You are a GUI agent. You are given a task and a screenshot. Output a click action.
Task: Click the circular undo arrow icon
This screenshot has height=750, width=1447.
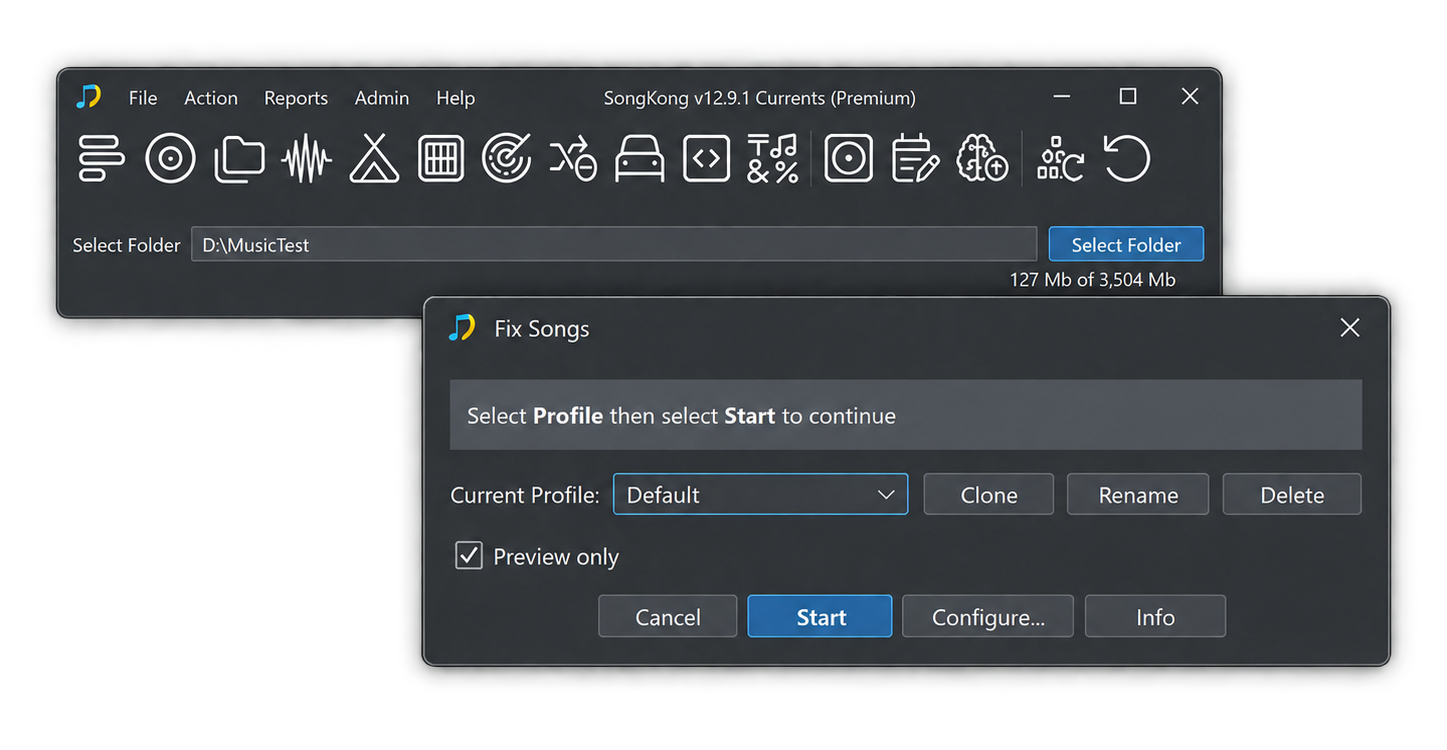pos(1127,159)
